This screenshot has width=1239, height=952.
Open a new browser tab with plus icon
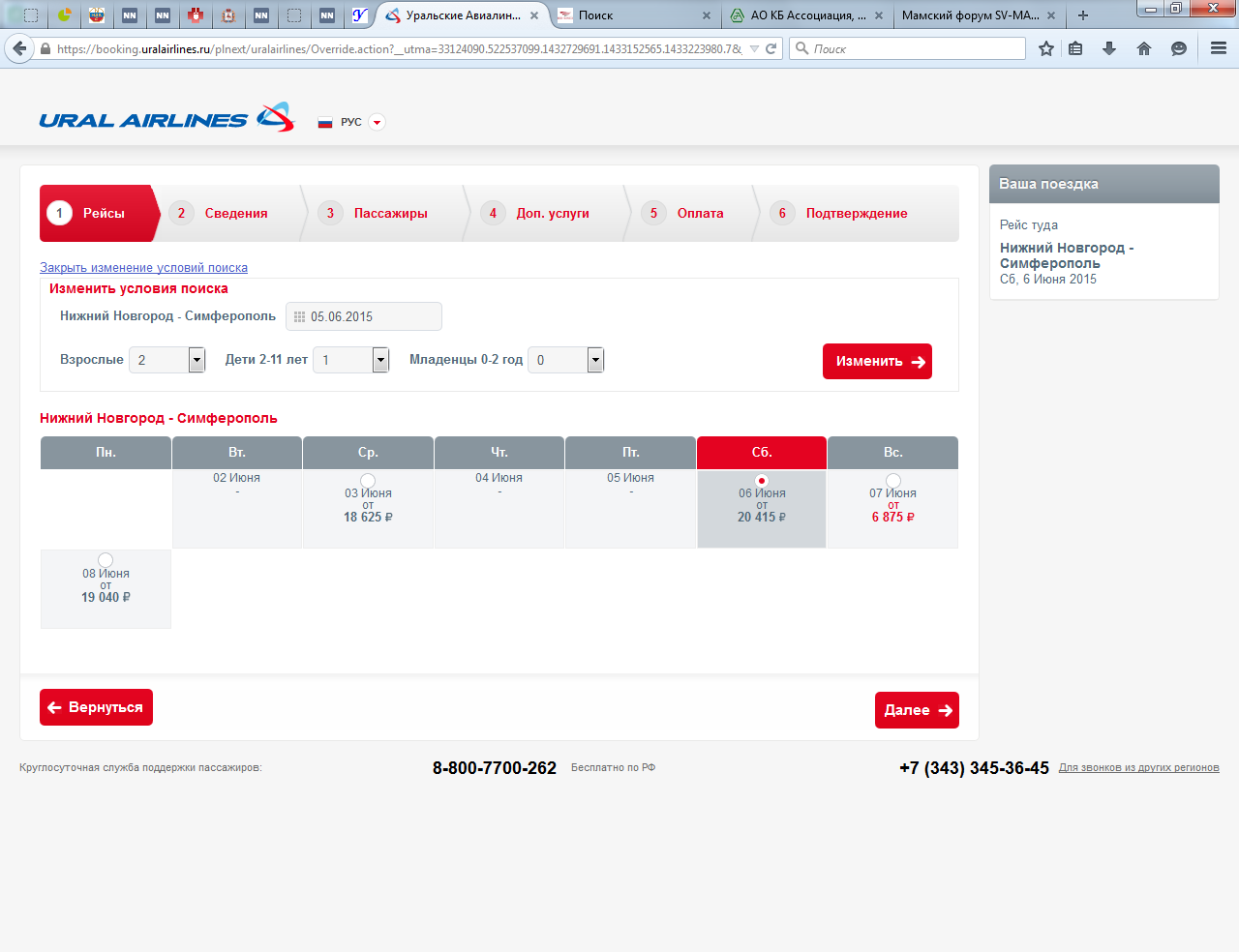pyautogui.click(x=1083, y=15)
